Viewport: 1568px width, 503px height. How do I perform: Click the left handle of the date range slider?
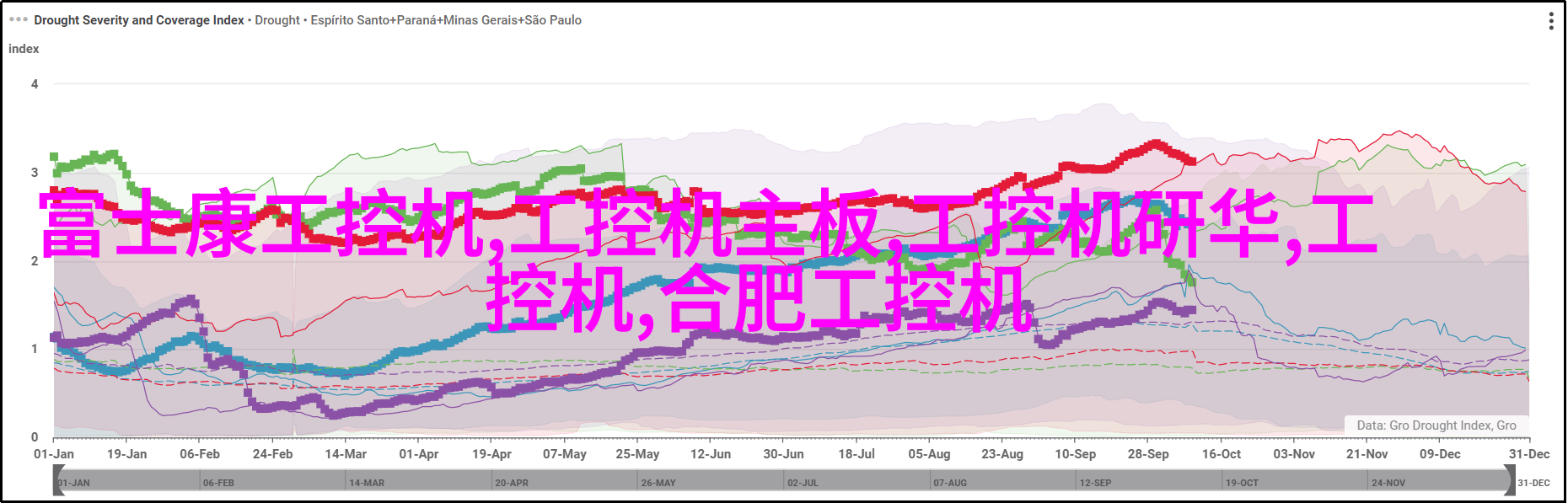(x=58, y=481)
